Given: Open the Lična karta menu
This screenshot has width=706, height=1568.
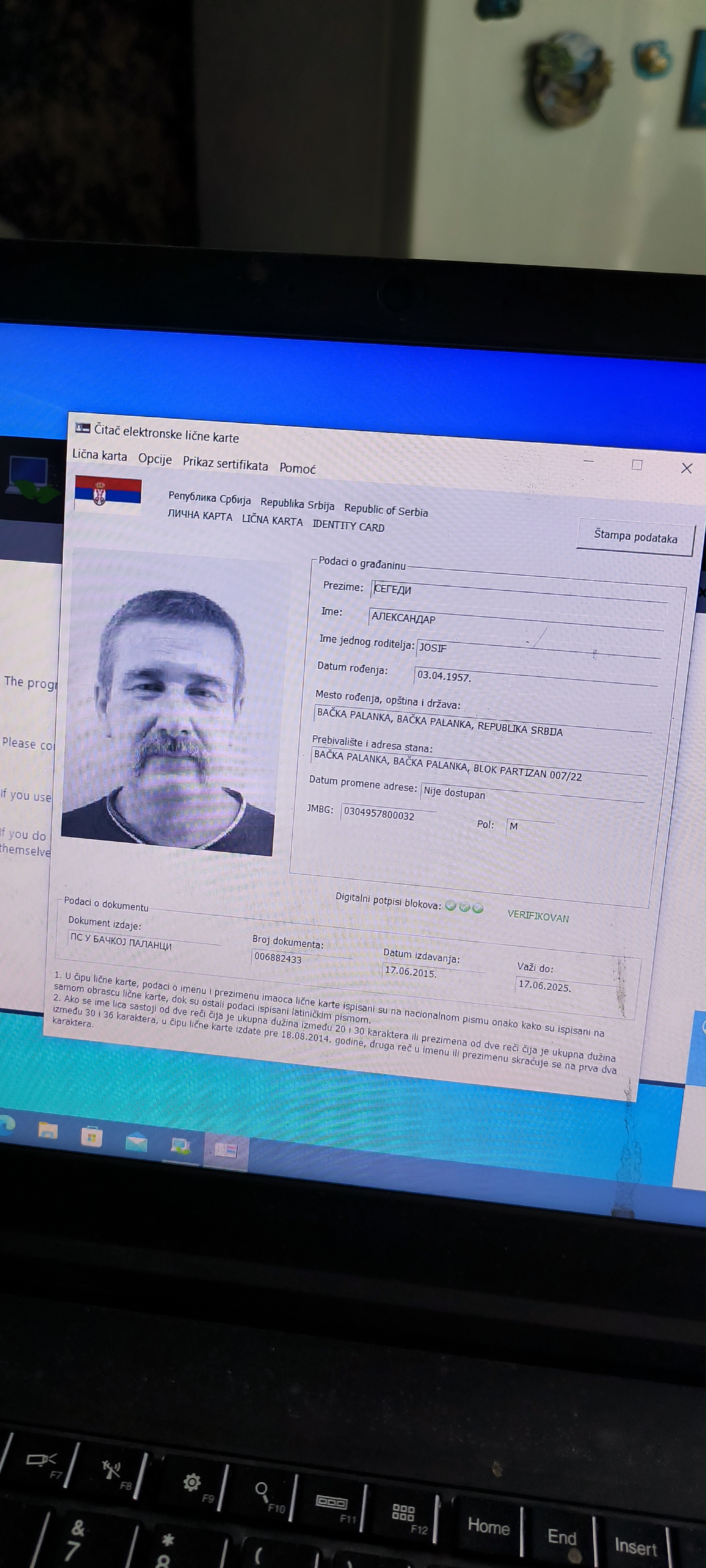Looking at the screenshot, I should point(99,455).
